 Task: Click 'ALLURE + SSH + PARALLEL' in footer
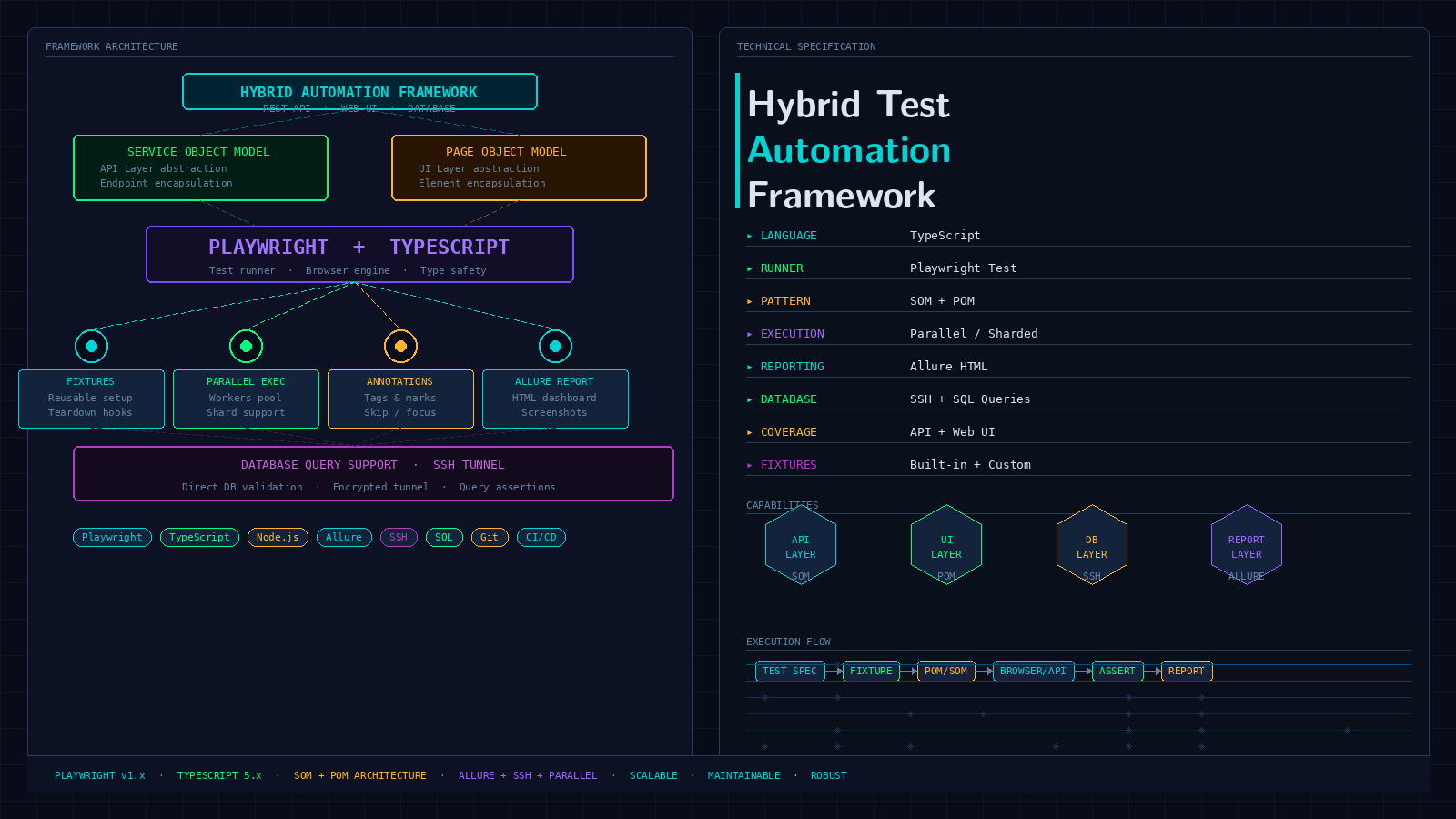528,776
